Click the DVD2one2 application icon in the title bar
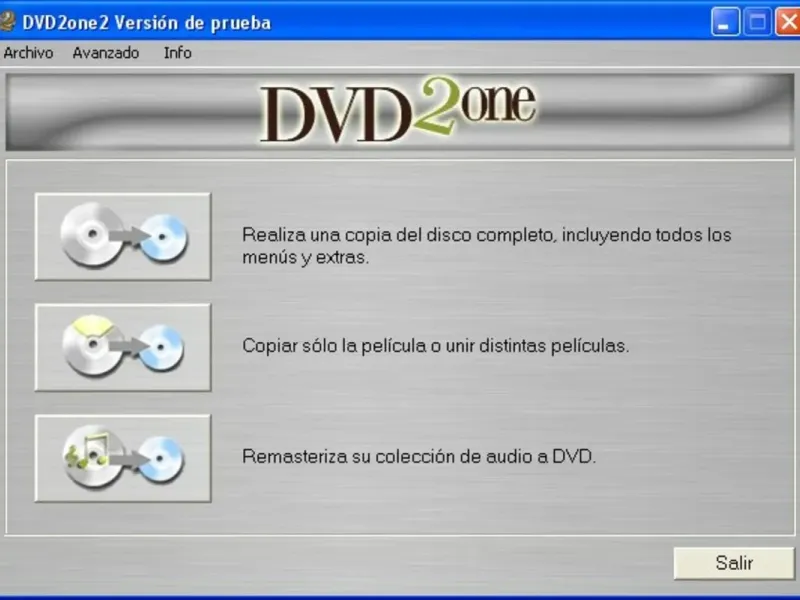Screen dimensions: 800x600 (x=6, y=22)
